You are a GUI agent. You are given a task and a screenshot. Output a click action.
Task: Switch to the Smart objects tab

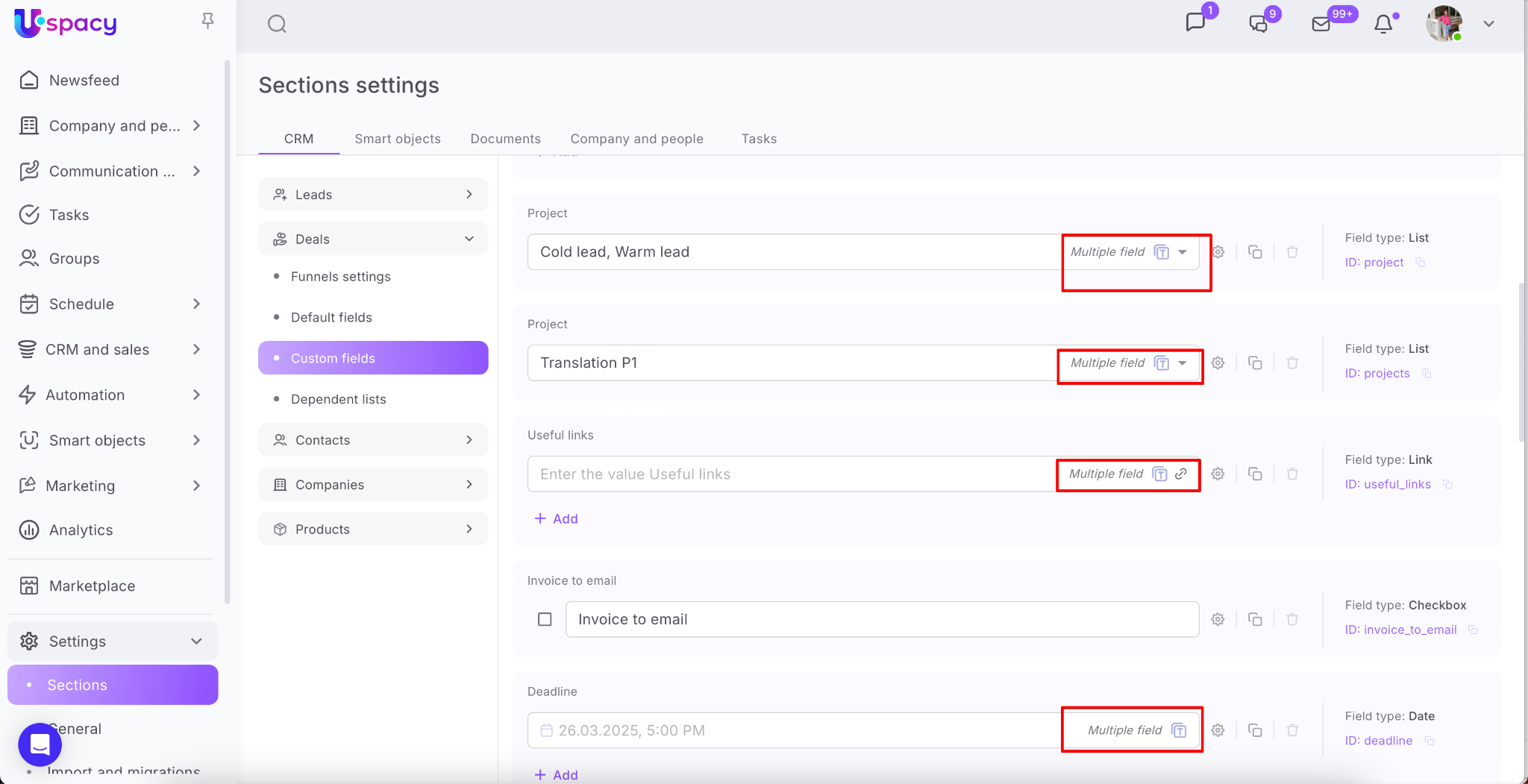397,139
